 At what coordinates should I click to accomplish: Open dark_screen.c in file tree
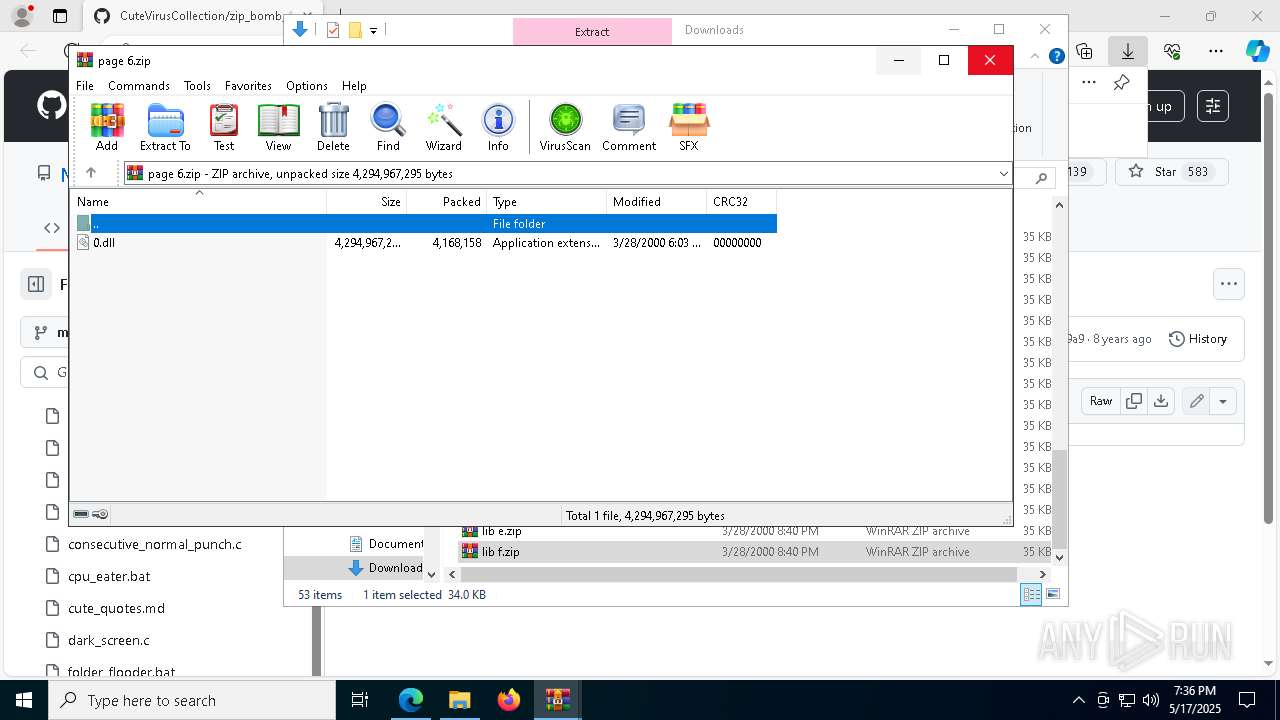click(x=109, y=640)
